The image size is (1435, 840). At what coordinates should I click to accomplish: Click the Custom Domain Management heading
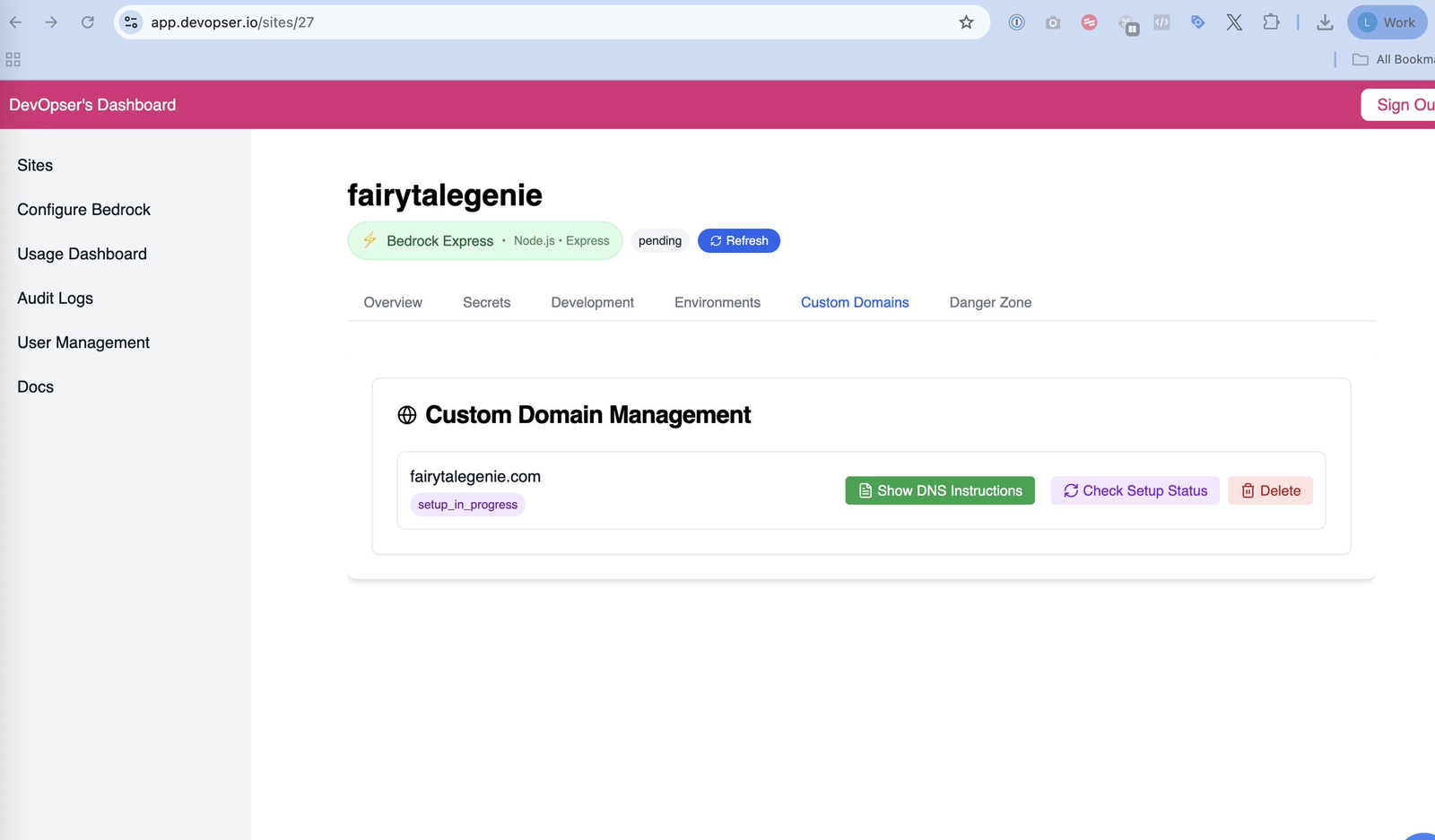(587, 415)
